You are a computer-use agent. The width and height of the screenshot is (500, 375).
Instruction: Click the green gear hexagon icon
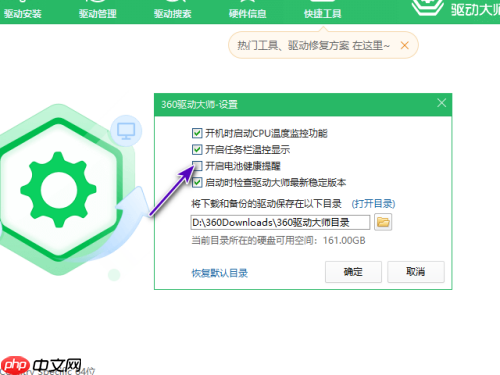pos(58,190)
